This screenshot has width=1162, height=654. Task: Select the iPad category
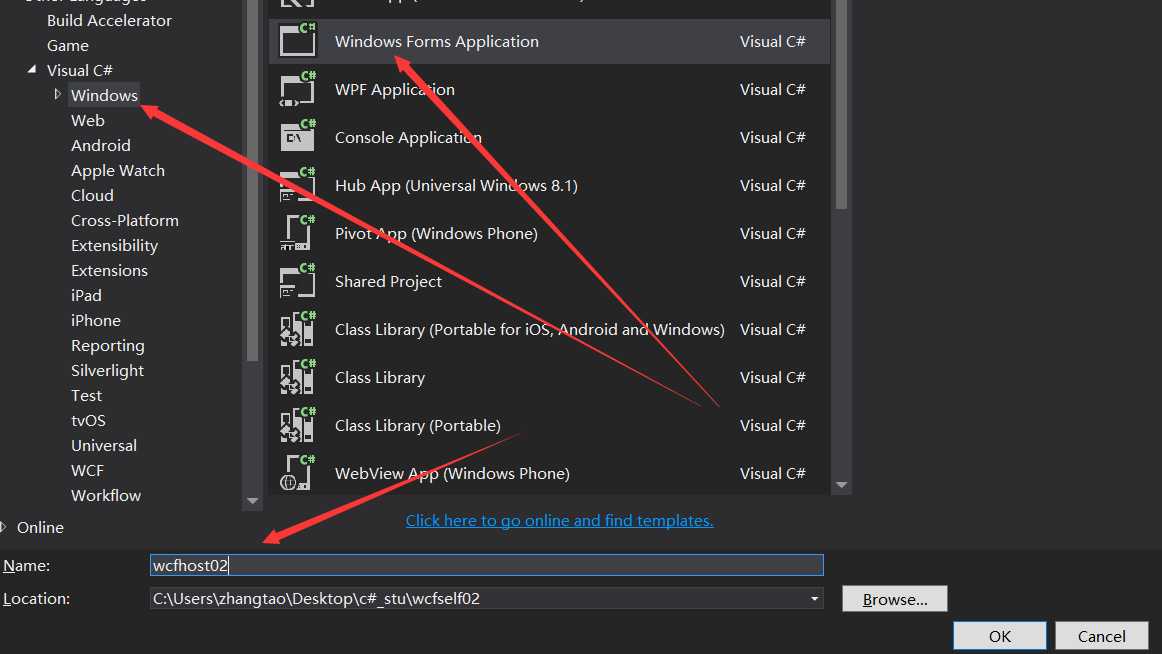86,296
